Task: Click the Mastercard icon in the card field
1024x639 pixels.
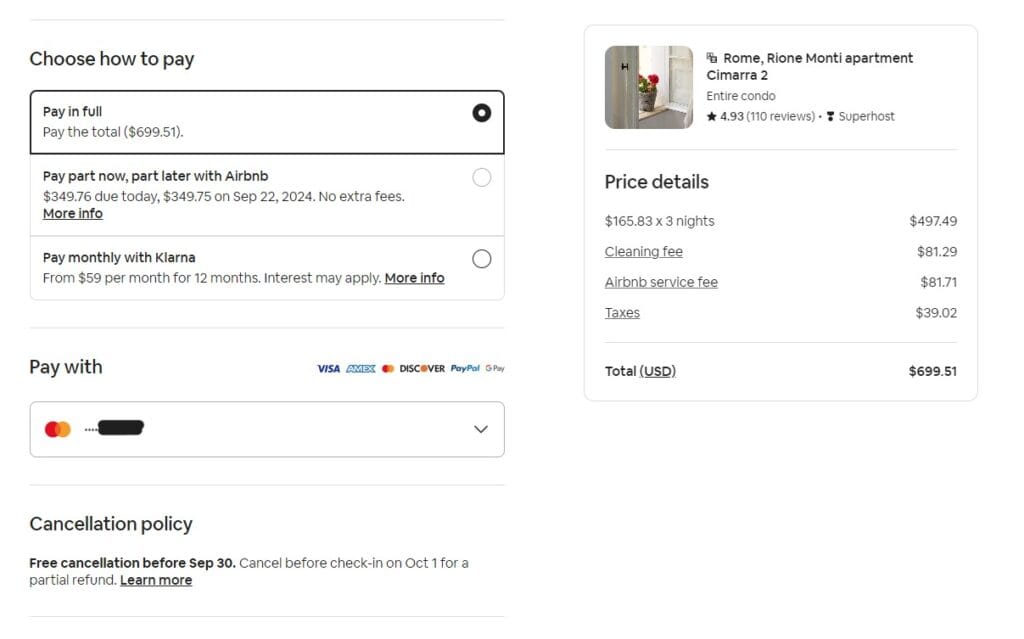Action: coord(57,428)
